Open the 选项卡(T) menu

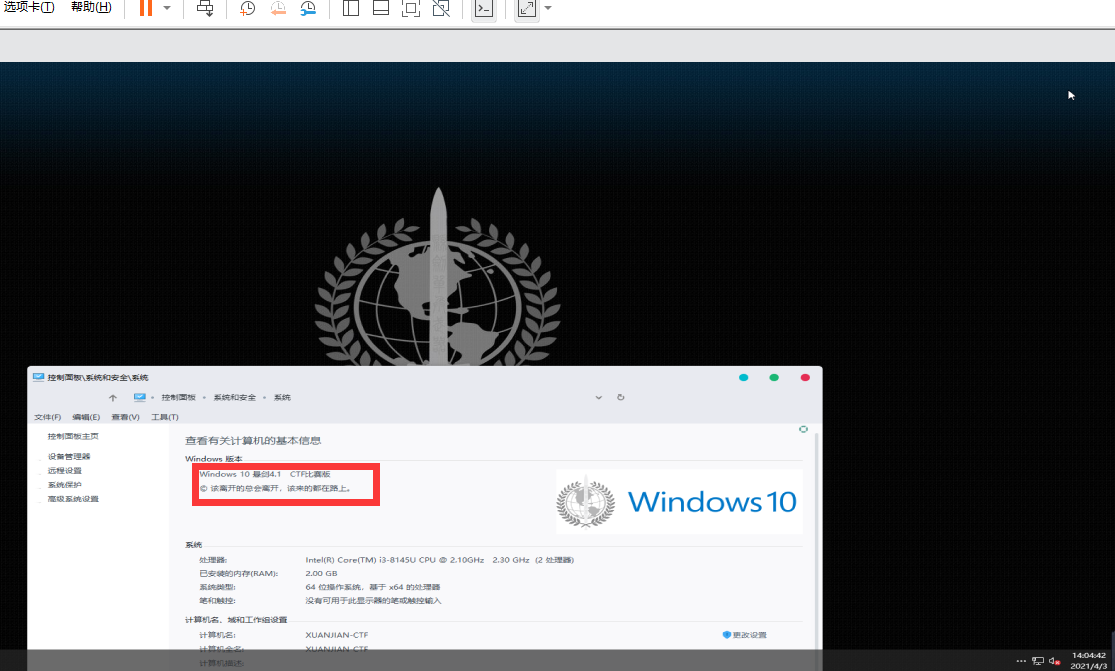tap(29, 7)
